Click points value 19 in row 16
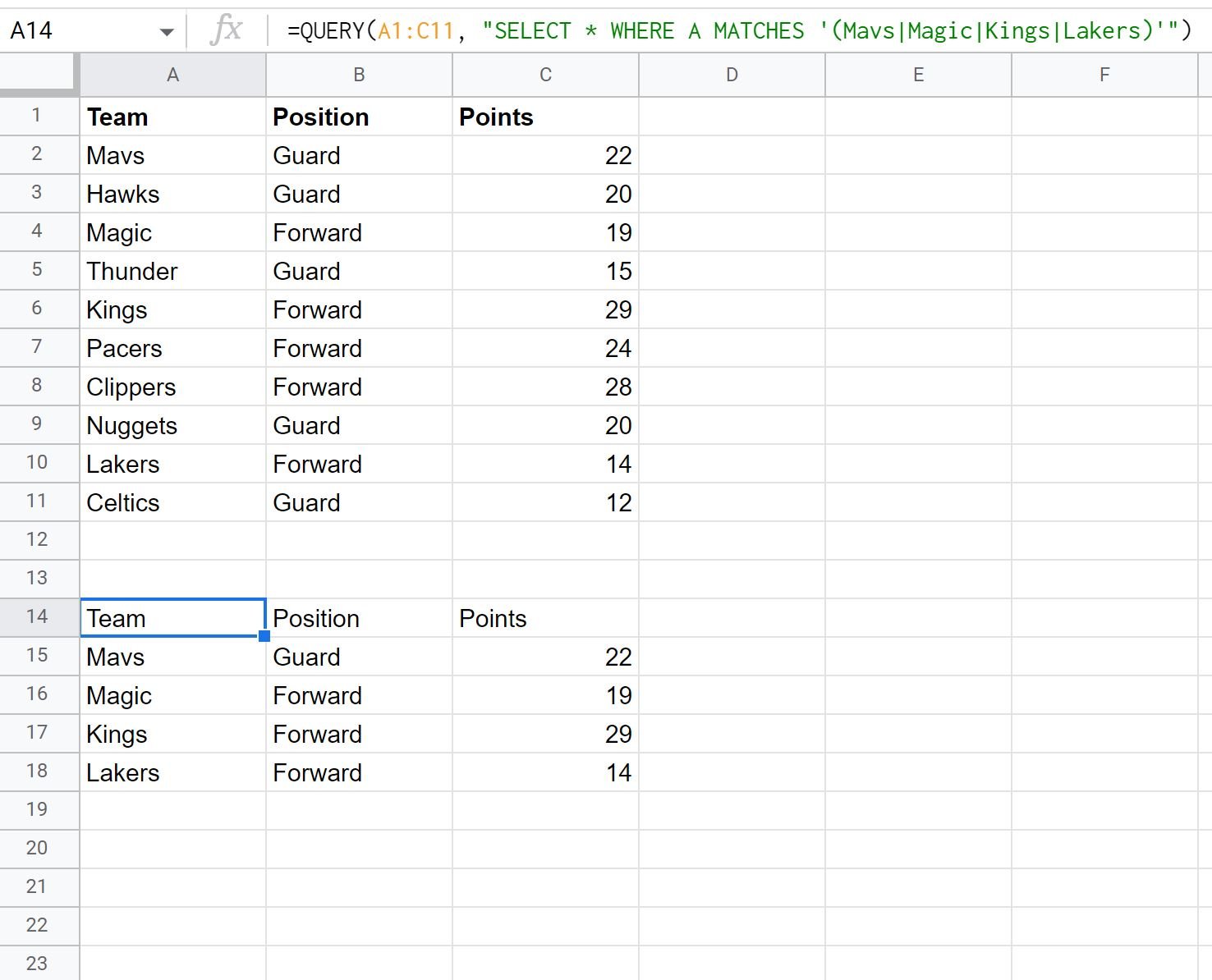Image resolution: width=1212 pixels, height=980 pixels. pyautogui.click(x=545, y=695)
